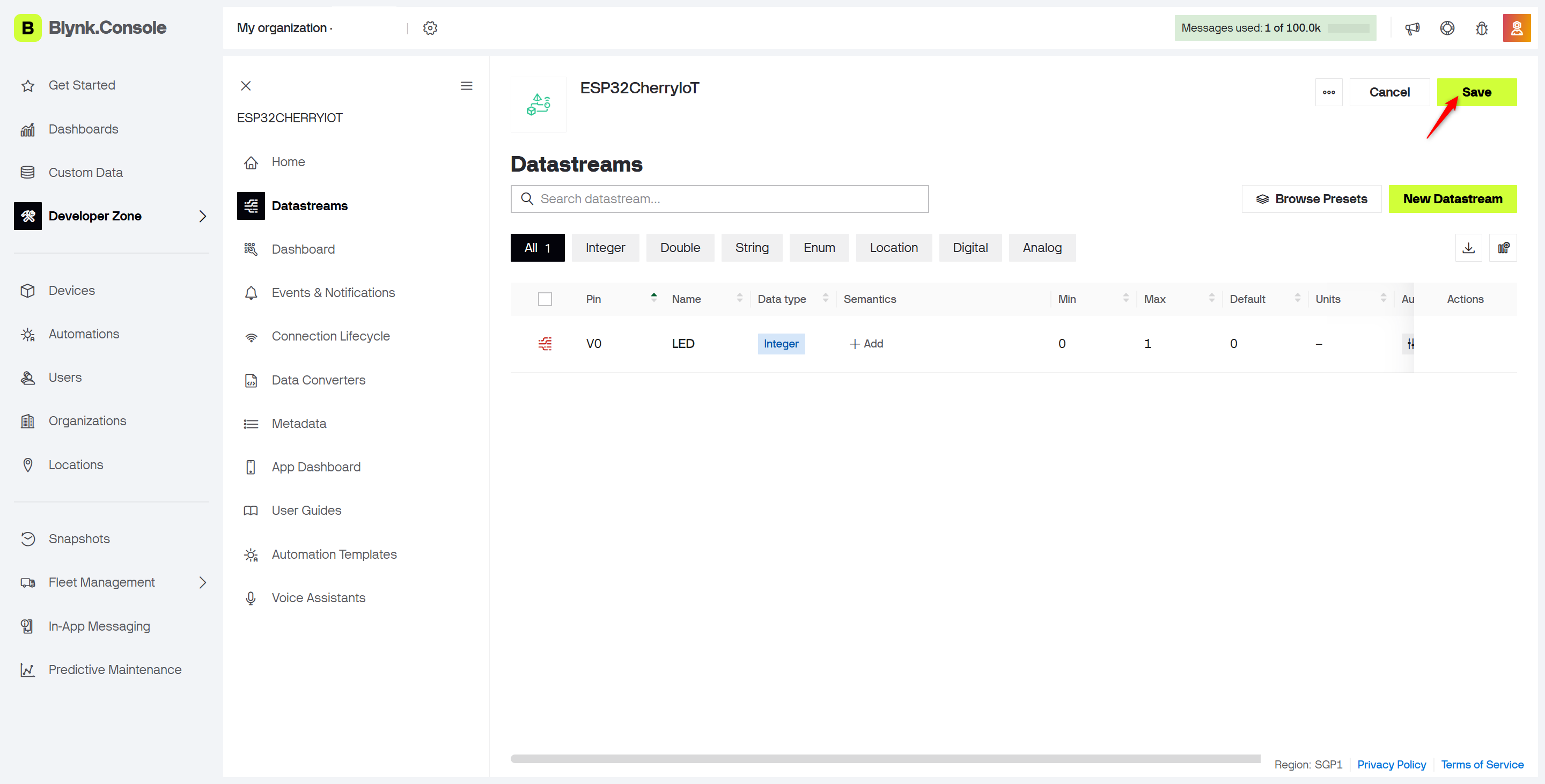Click the bug report icon
The image size is (1545, 784).
pyautogui.click(x=1481, y=28)
